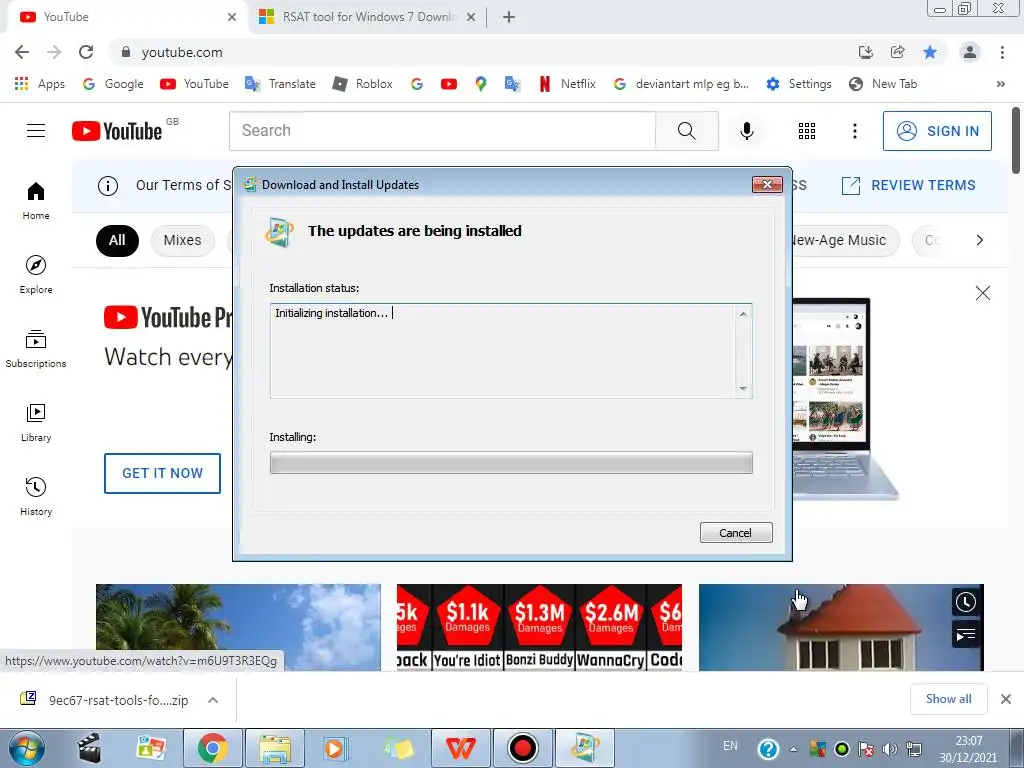The height and width of the screenshot is (768, 1024).
Task: Click the YouTube search magnifier button
Action: [x=686, y=131]
